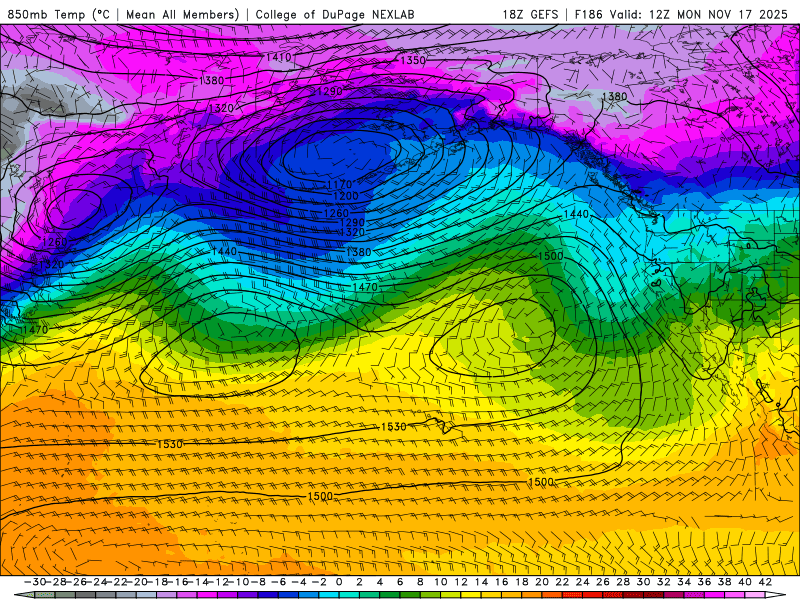Click the 1410 contour label
Viewport: 800px width, 600px height.
point(278,57)
